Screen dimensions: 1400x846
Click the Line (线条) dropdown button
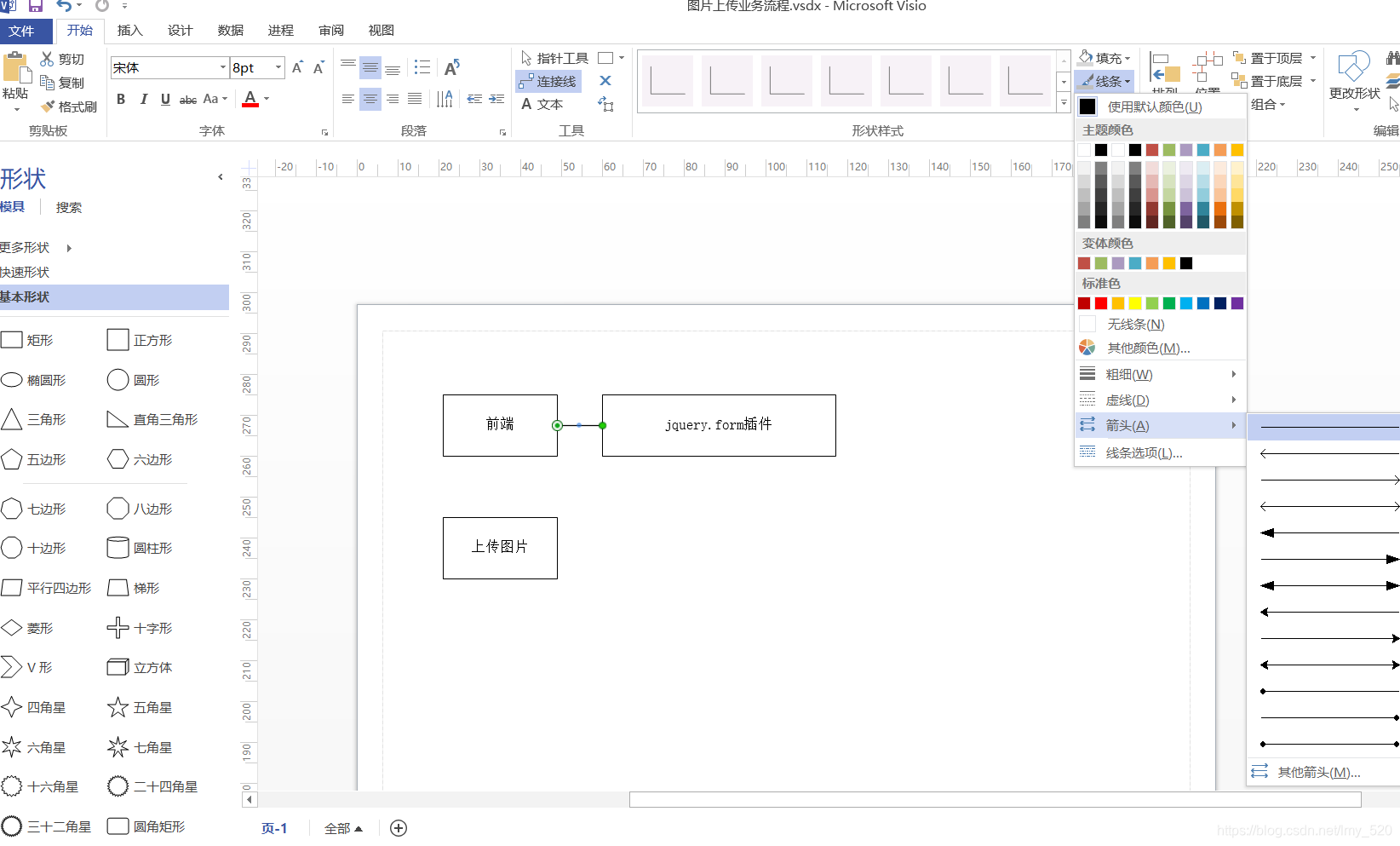1105,81
